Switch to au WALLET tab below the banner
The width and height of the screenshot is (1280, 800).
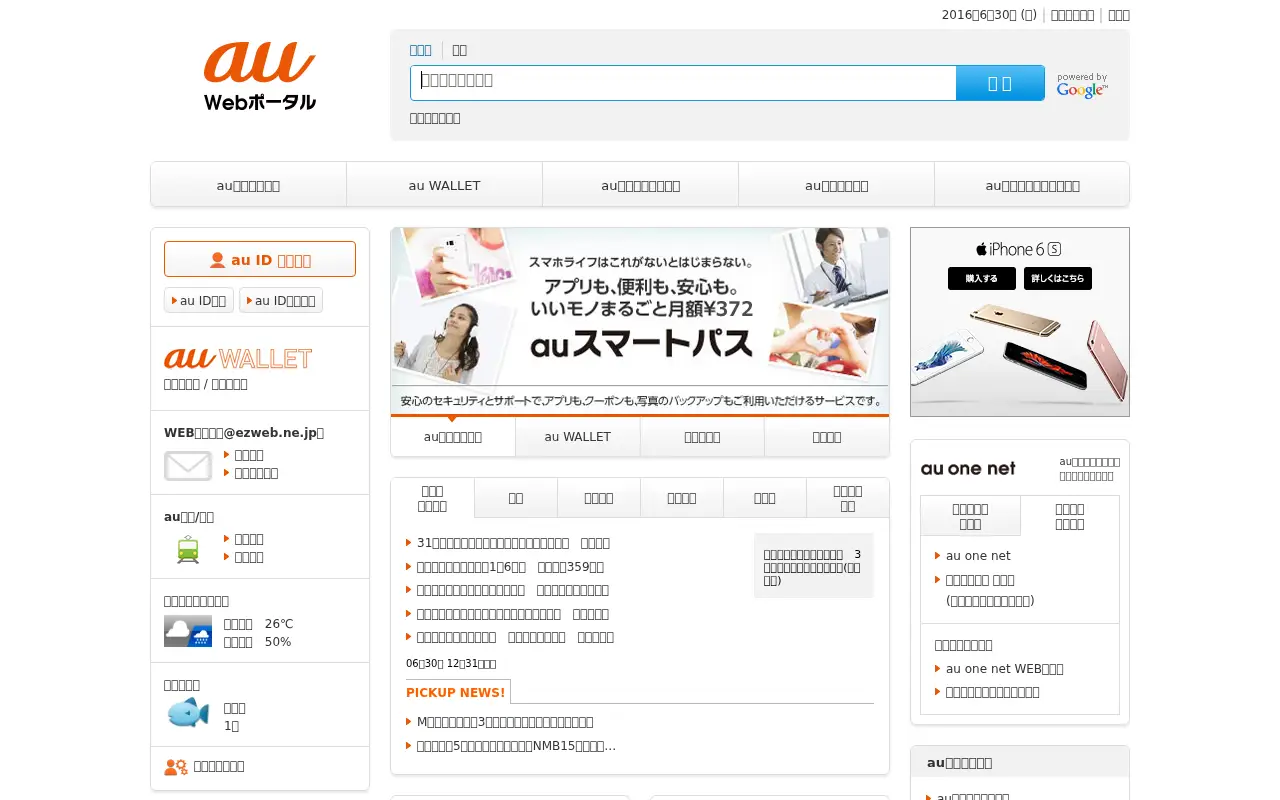point(578,437)
